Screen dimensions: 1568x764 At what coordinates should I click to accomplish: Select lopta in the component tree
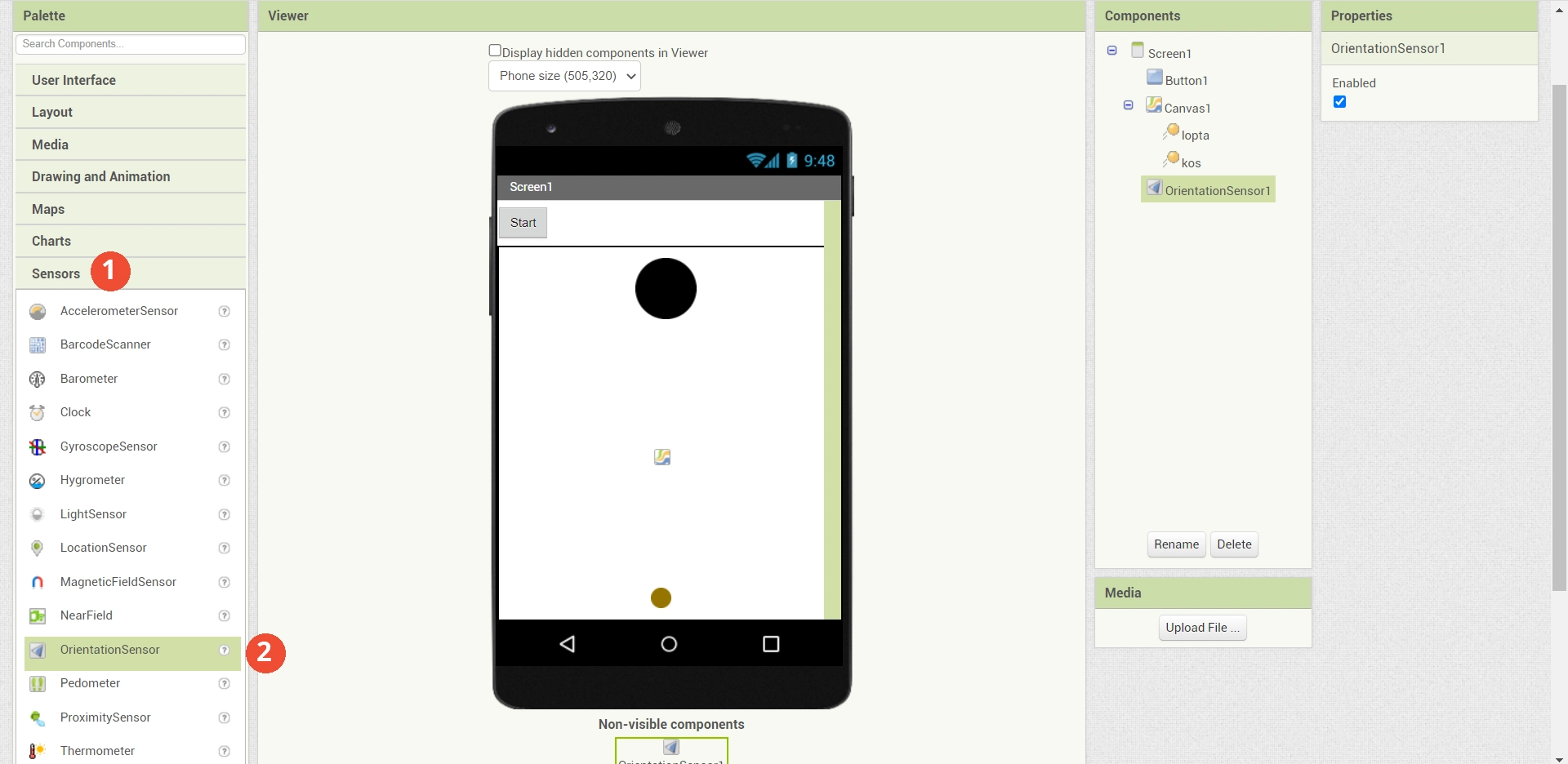1195,135
